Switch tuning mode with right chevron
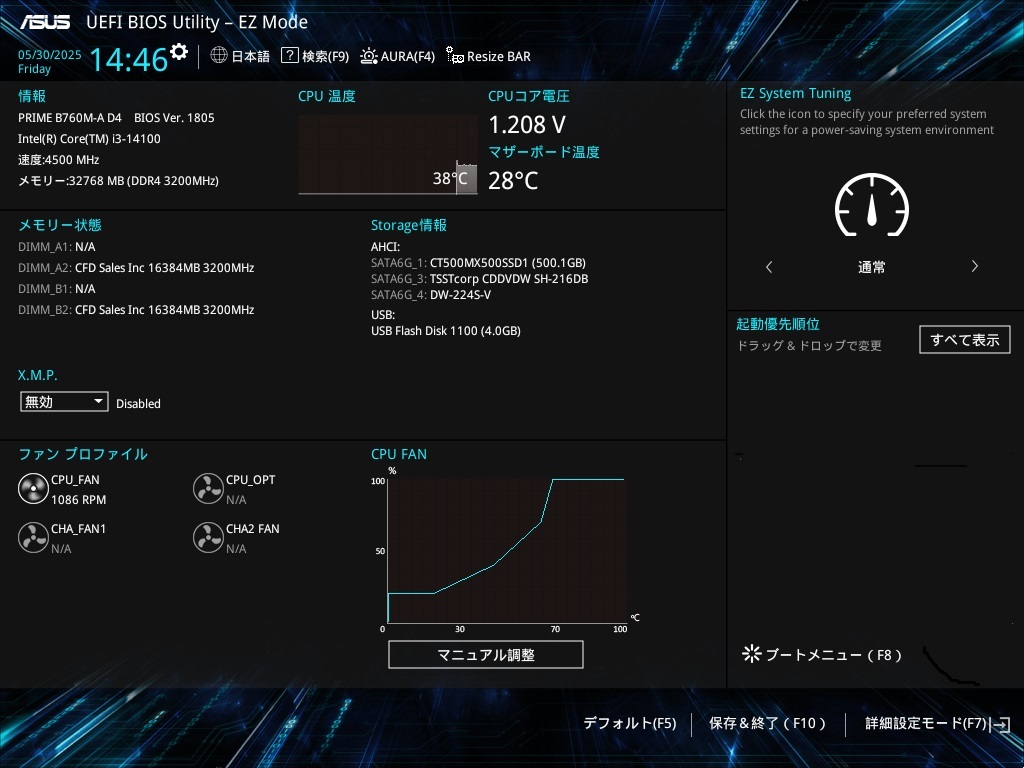 pyautogui.click(x=974, y=266)
